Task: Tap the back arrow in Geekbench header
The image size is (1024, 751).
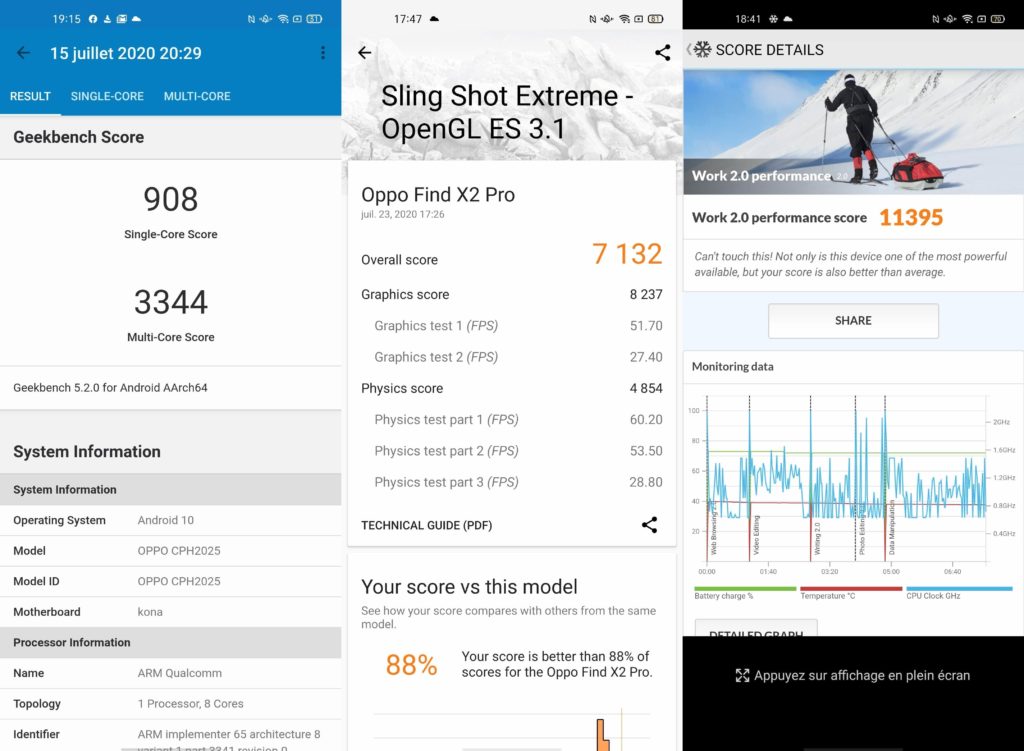Action: 24,53
